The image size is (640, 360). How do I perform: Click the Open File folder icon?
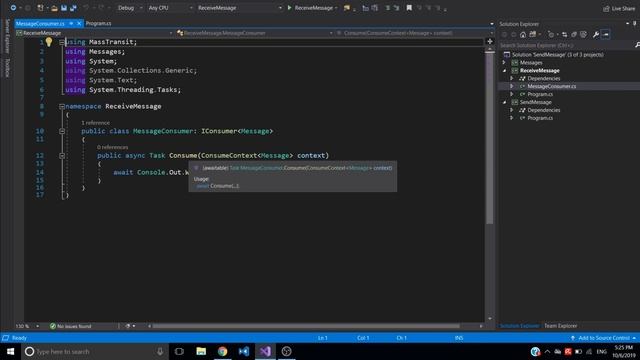coord(54,8)
